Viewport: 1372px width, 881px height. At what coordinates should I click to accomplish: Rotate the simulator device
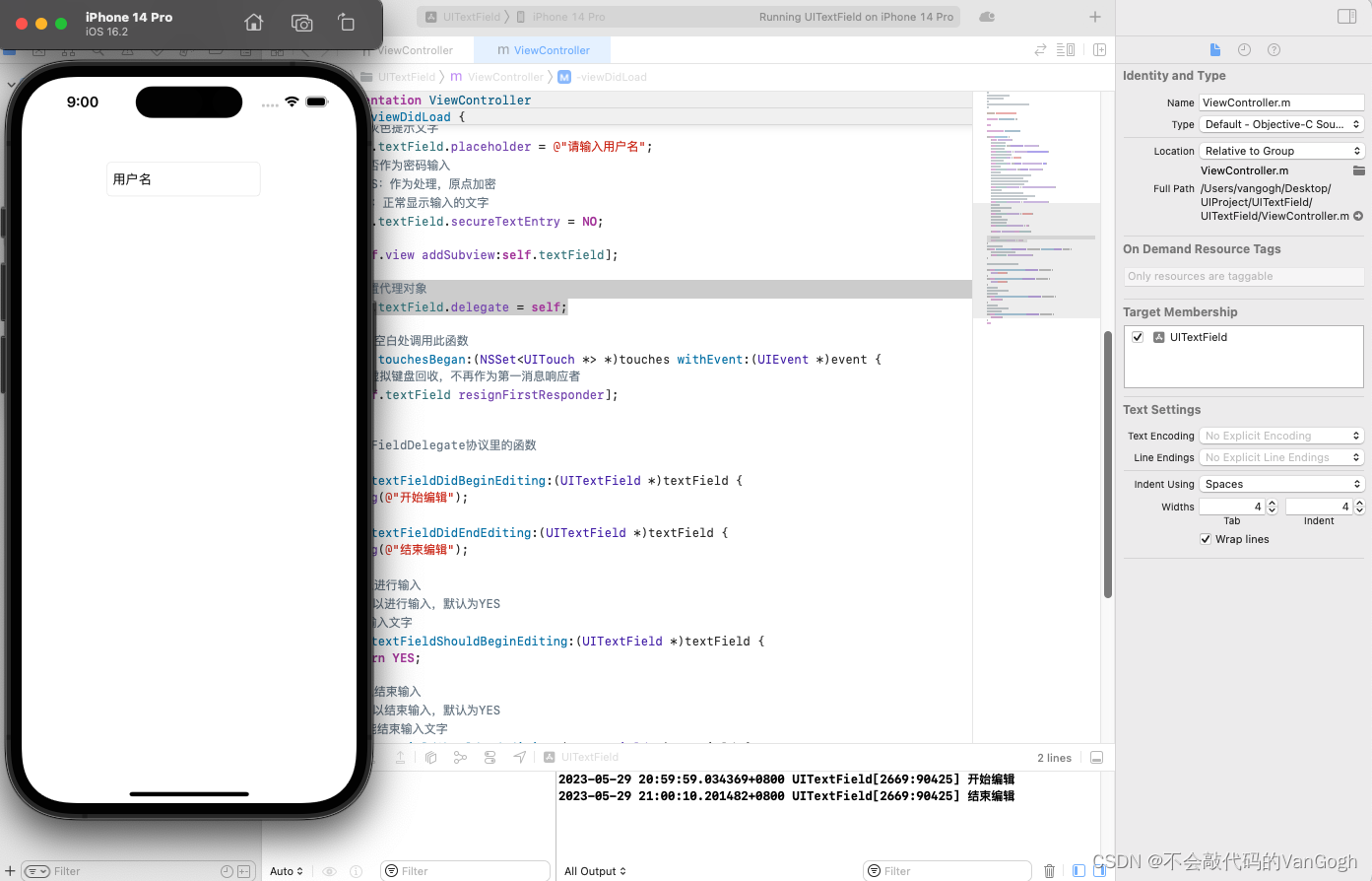(x=346, y=23)
